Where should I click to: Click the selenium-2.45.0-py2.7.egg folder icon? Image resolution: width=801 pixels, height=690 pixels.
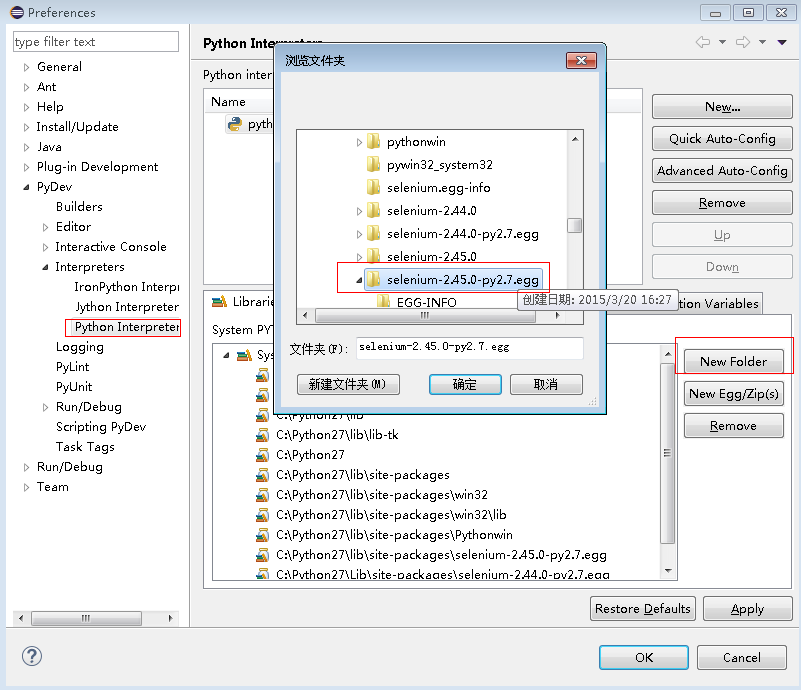click(374, 279)
